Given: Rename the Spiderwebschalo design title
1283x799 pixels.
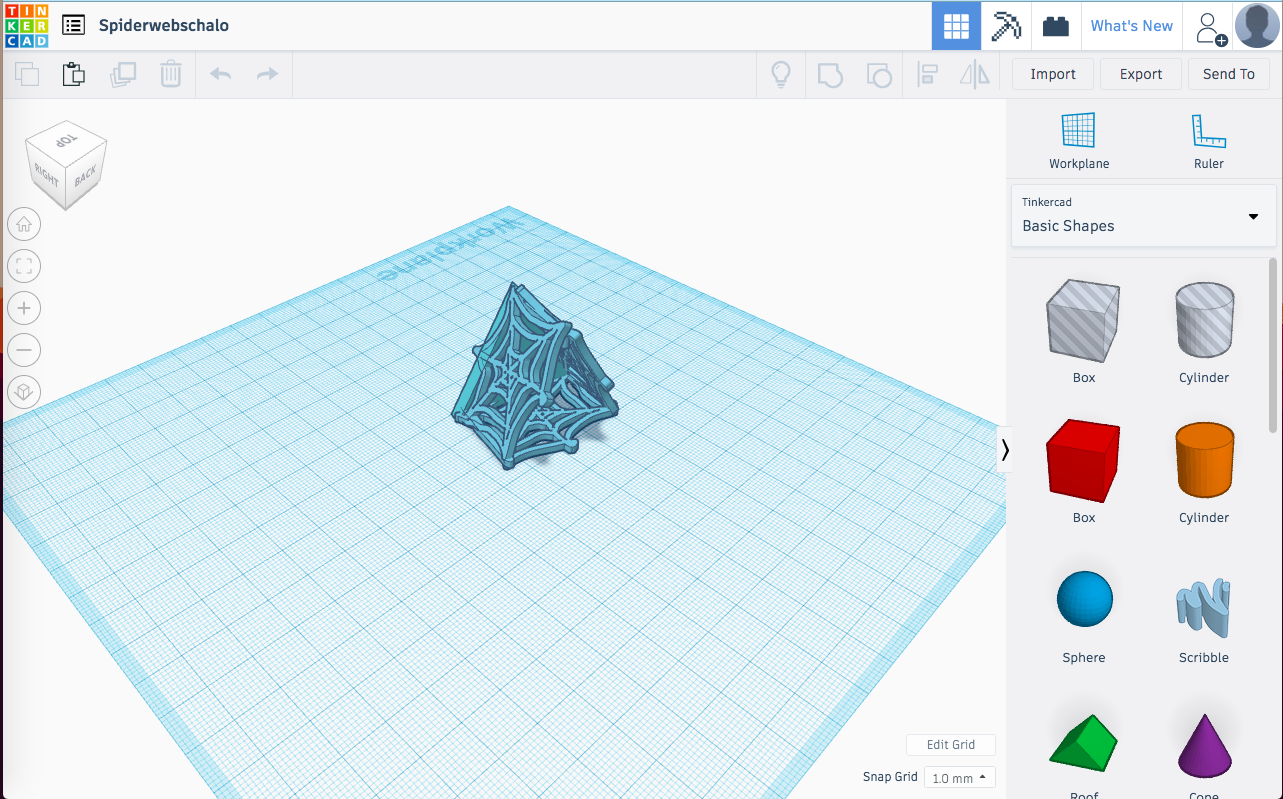Looking at the screenshot, I should pos(164,25).
